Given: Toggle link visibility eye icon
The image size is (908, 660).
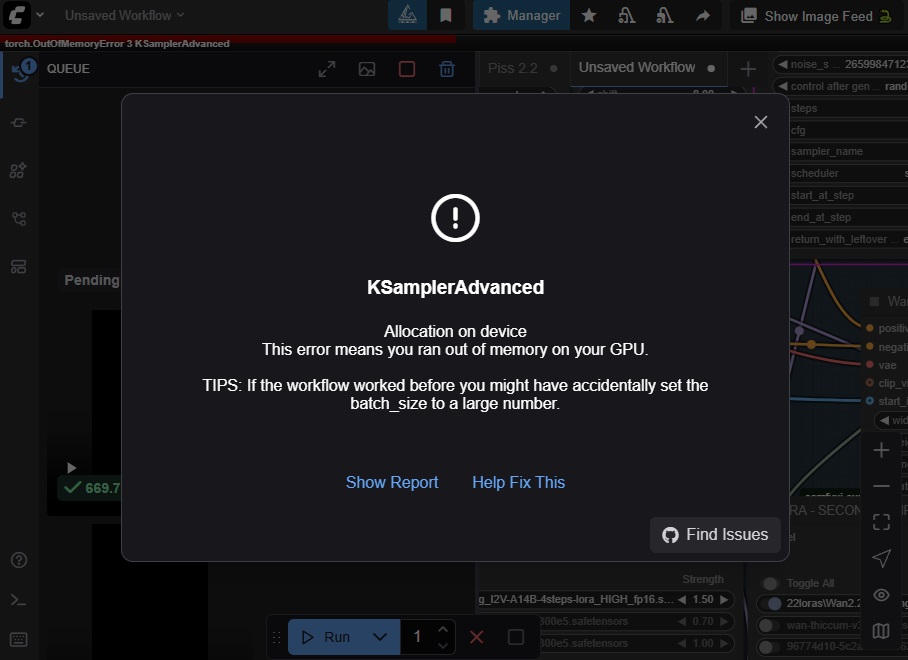Looking at the screenshot, I should pyautogui.click(x=881, y=595).
